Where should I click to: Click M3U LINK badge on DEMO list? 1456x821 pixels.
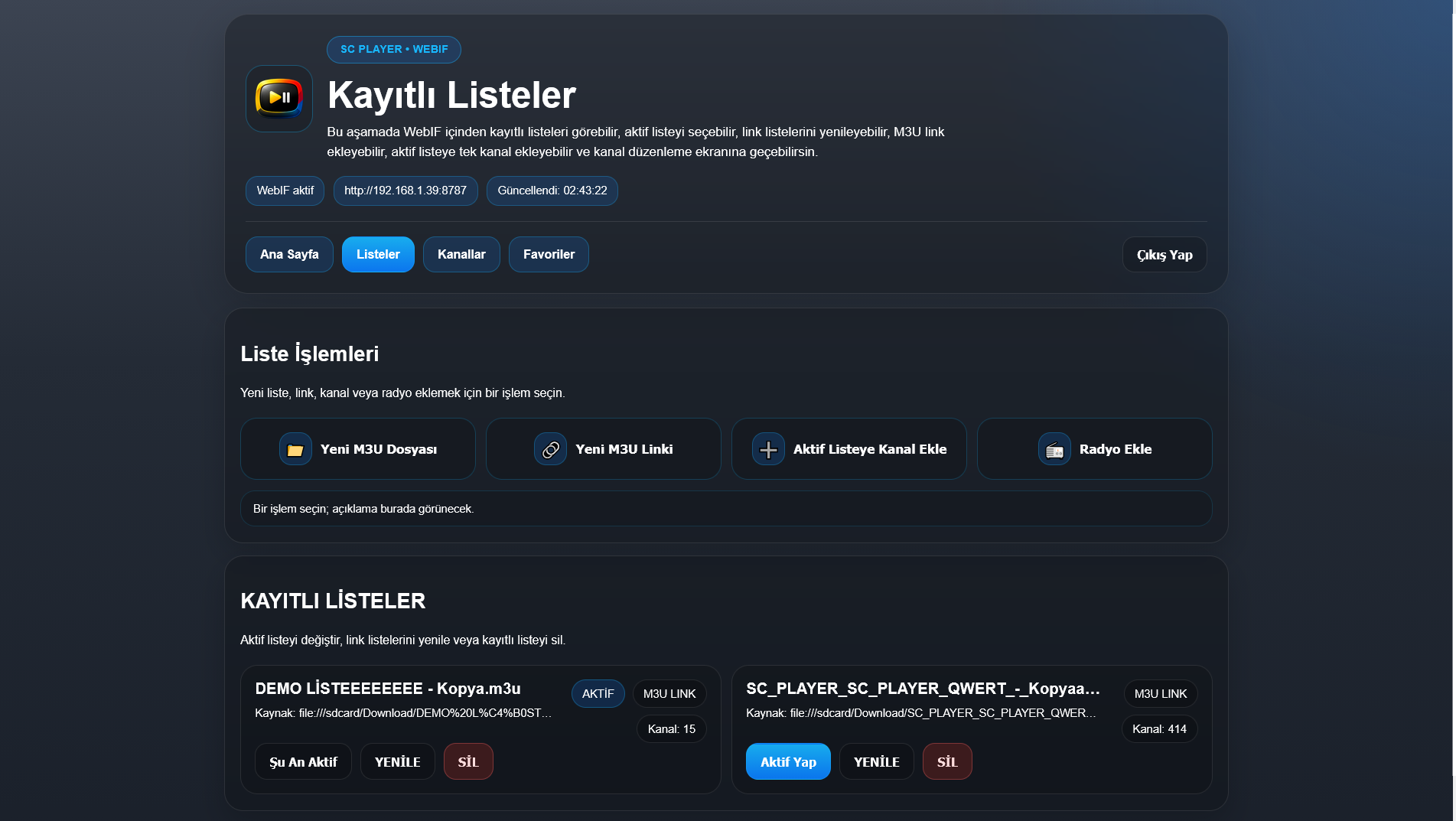(x=669, y=694)
